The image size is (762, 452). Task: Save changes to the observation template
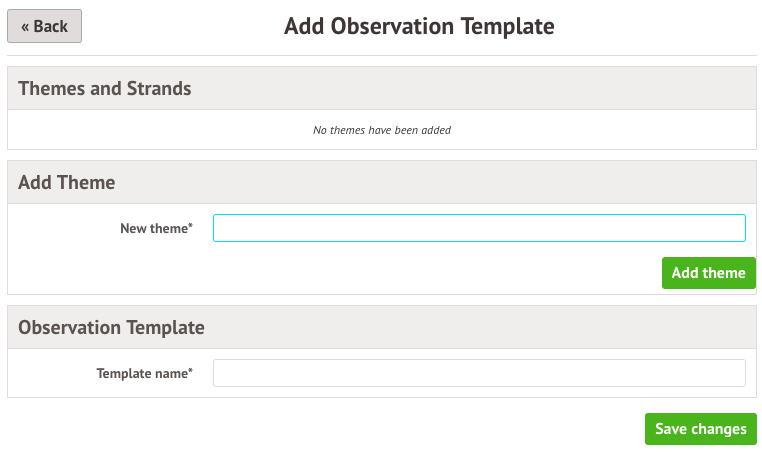pyautogui.click(x=700, y=429)
